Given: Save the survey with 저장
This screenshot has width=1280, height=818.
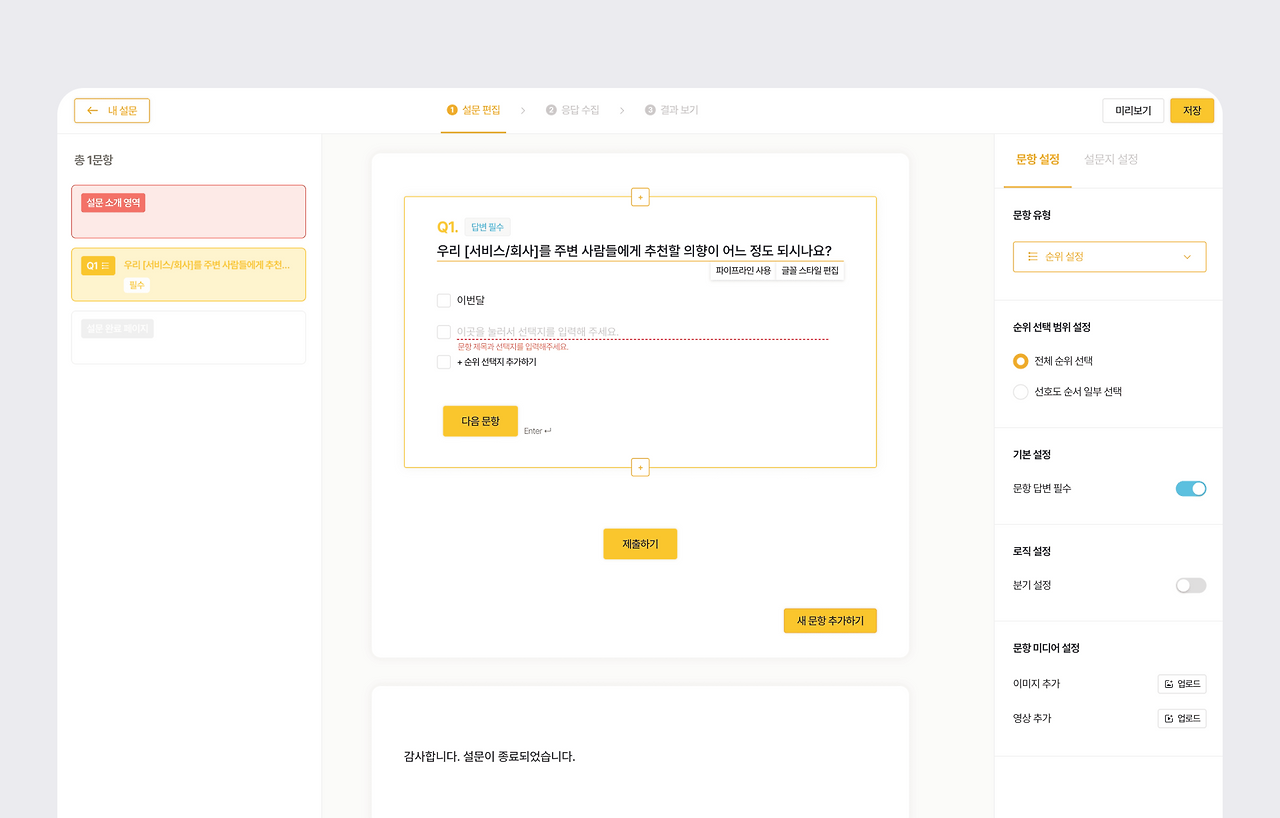Looking at the screenshot, I should click(1192, 110).
